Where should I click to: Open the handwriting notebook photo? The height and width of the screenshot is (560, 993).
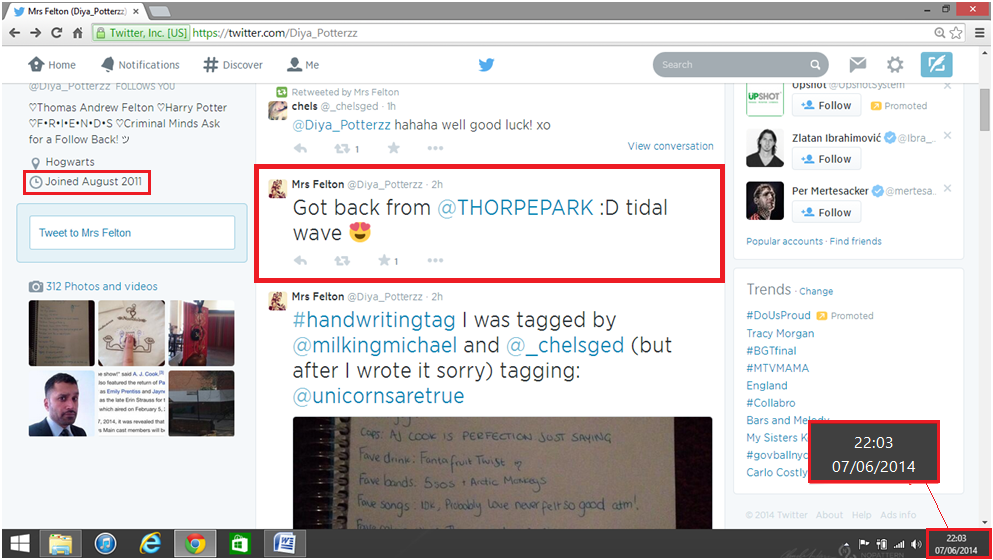(502, 473)
